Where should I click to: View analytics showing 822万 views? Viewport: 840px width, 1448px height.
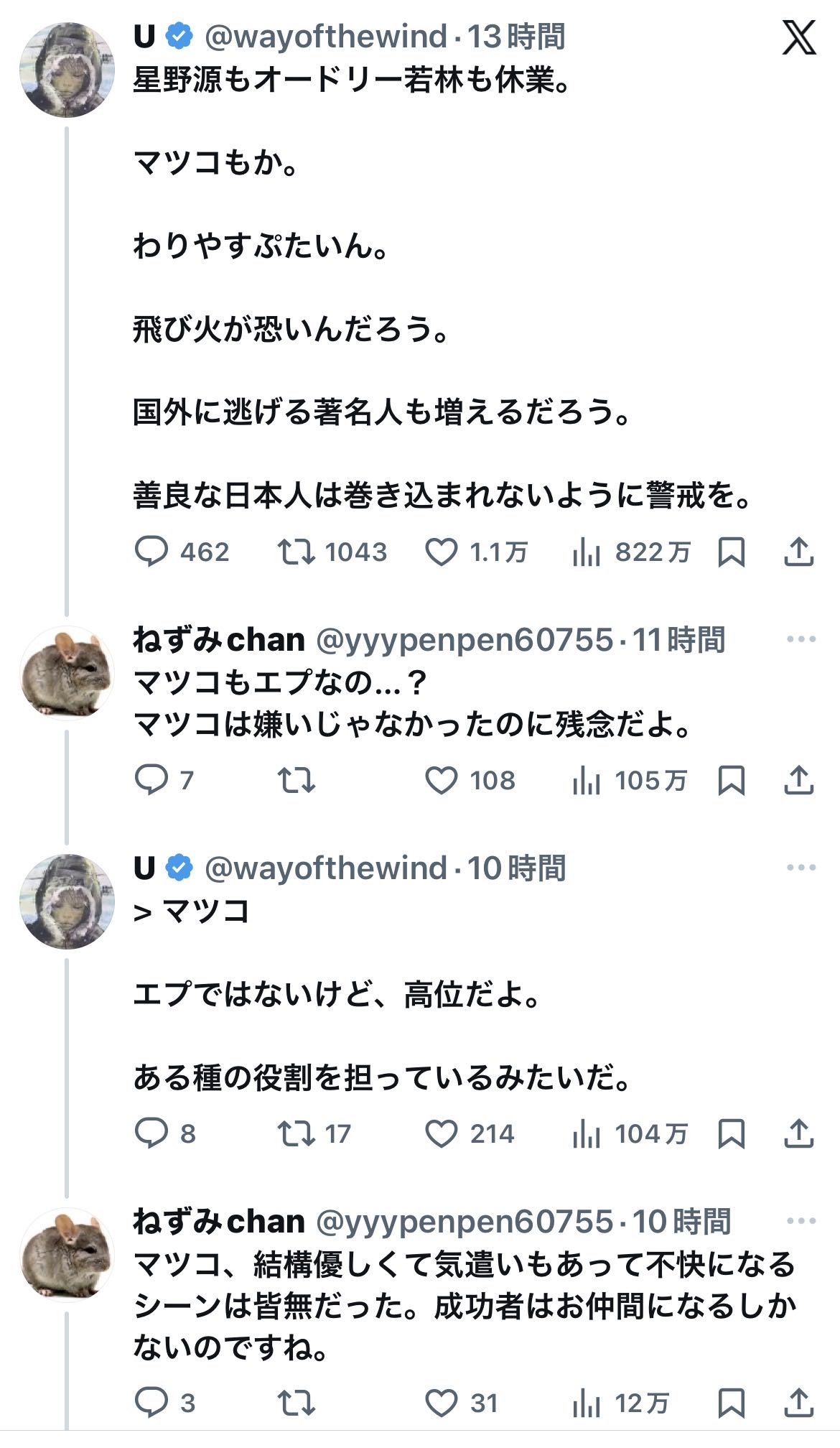(x=587, y=552)
